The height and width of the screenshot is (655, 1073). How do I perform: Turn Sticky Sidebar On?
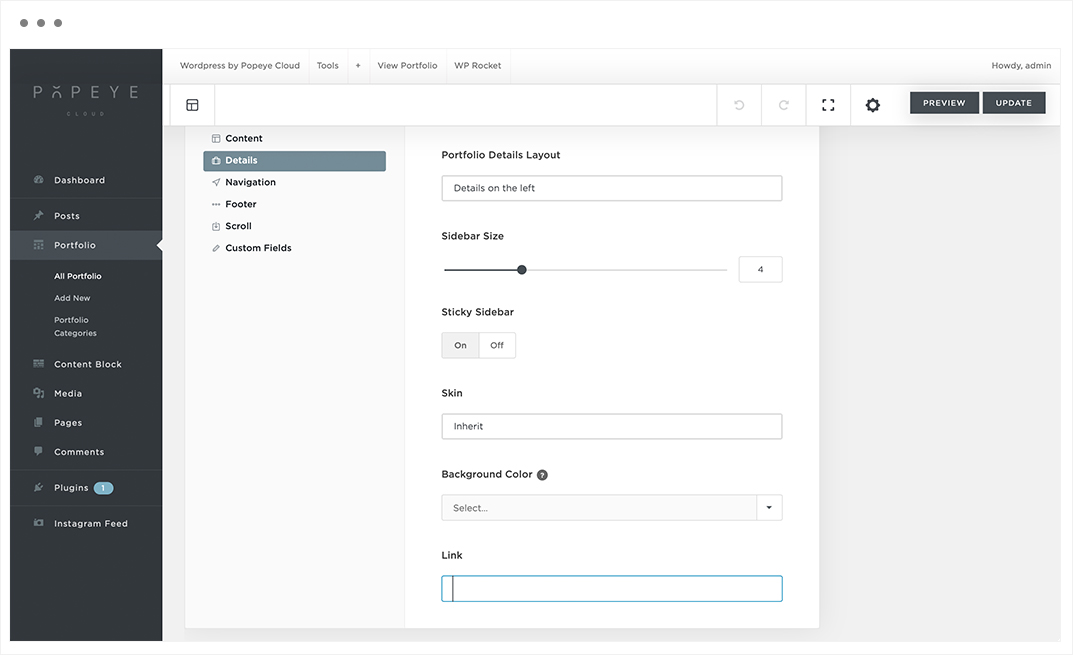pyautogui.click(x=461, y=345)
